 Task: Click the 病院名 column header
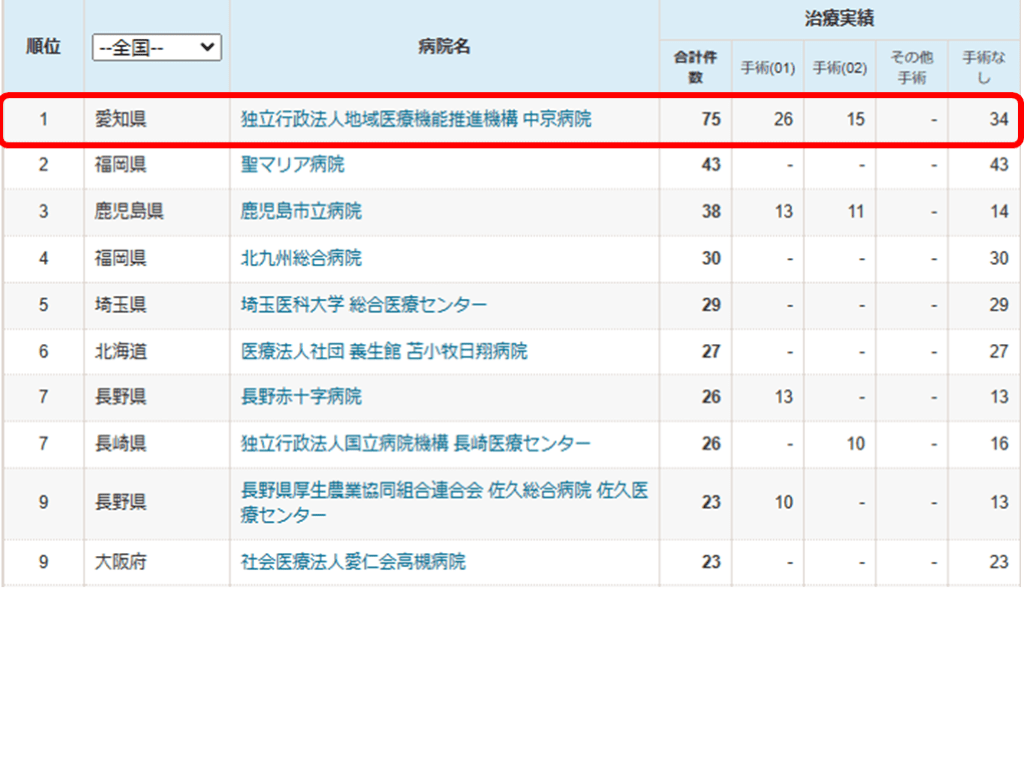(x=444, y=46)
